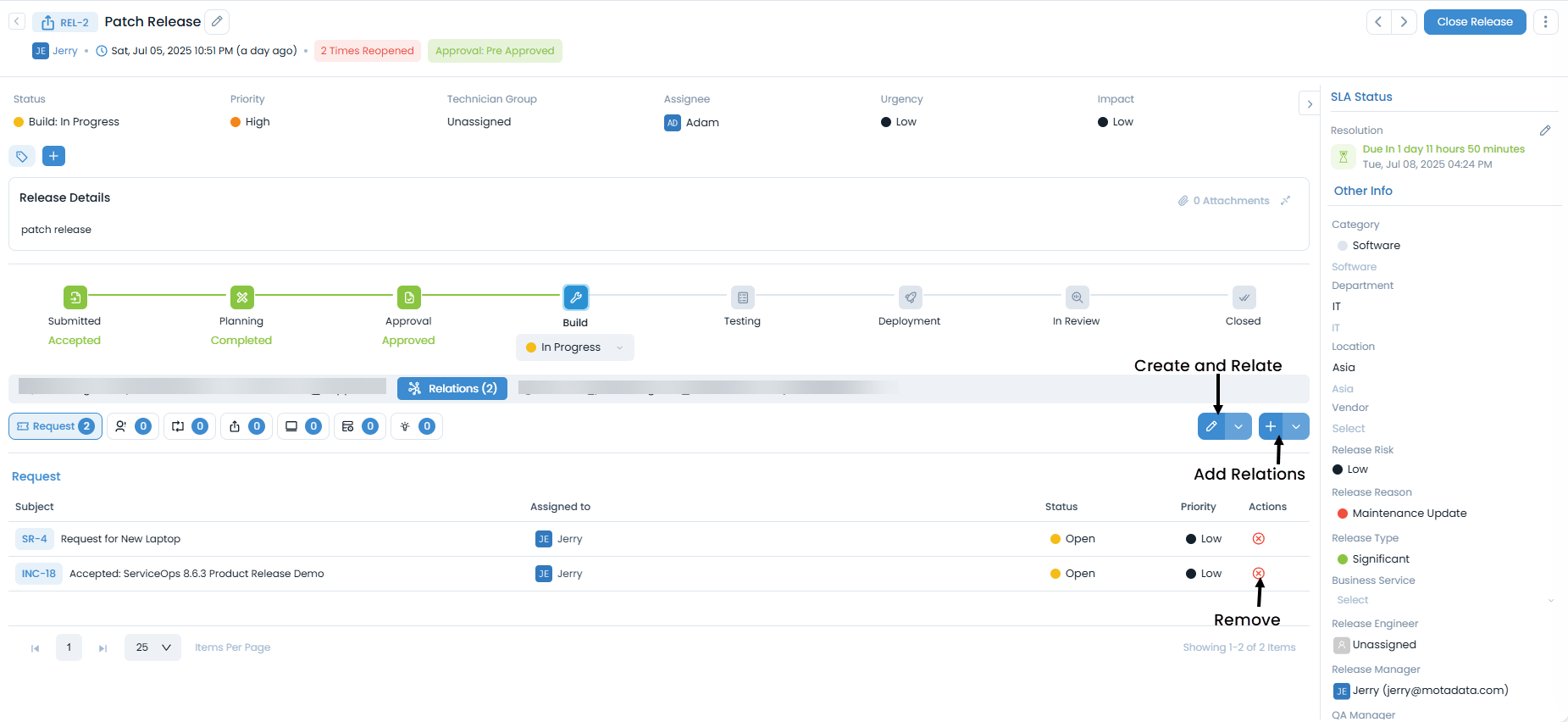Click the expand details pin icon

point(1285,201)
